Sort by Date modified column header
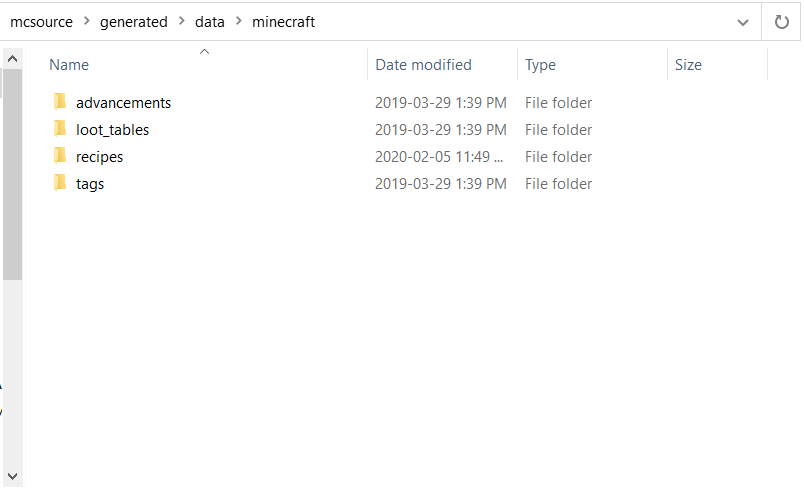804x489 pixels. 423,65
